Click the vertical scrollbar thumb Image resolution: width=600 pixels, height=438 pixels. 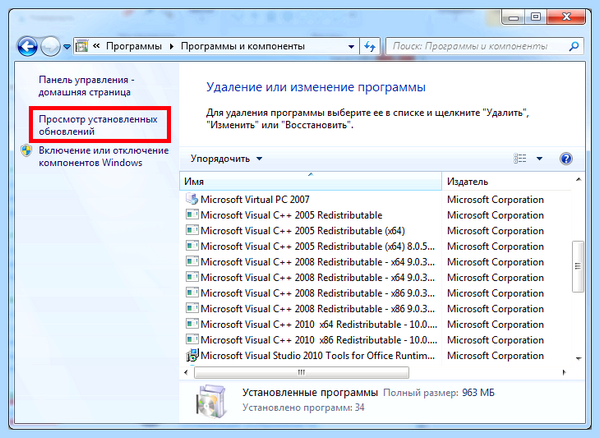click(578, 266)
